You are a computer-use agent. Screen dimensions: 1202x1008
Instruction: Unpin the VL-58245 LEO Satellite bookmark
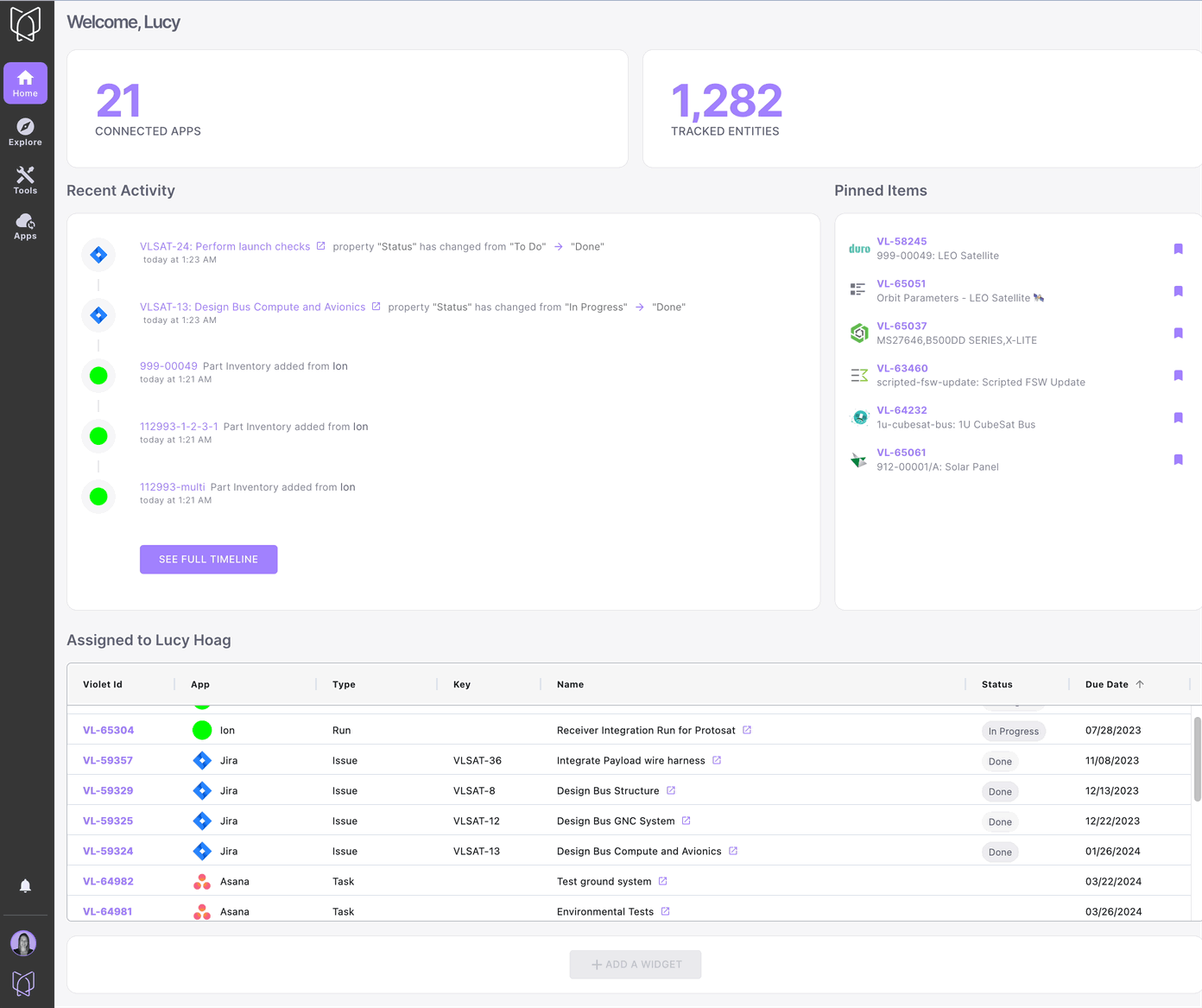pos(1178,249)
